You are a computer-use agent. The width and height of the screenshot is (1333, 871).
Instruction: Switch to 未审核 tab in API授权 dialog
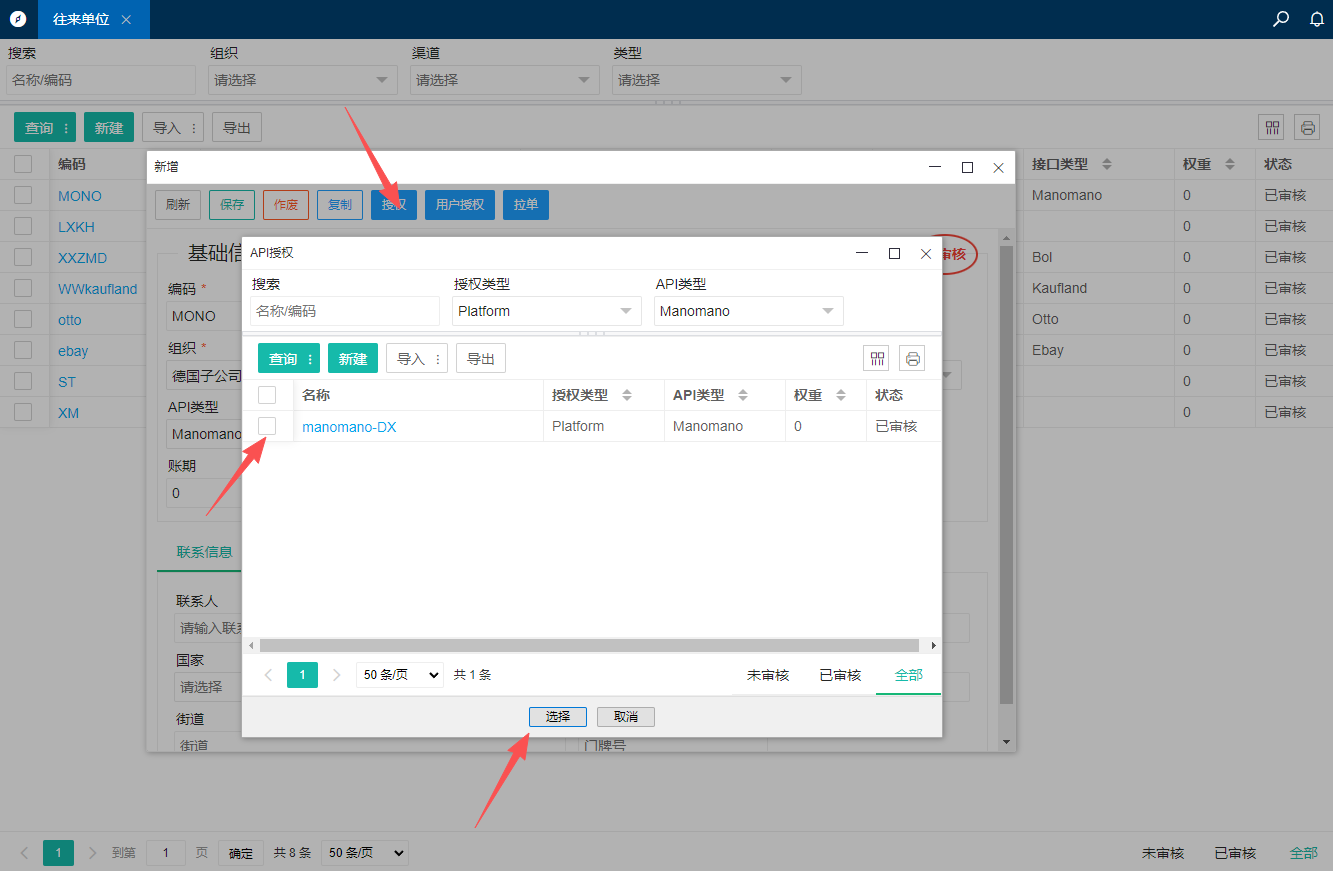(x=768, y=675)
